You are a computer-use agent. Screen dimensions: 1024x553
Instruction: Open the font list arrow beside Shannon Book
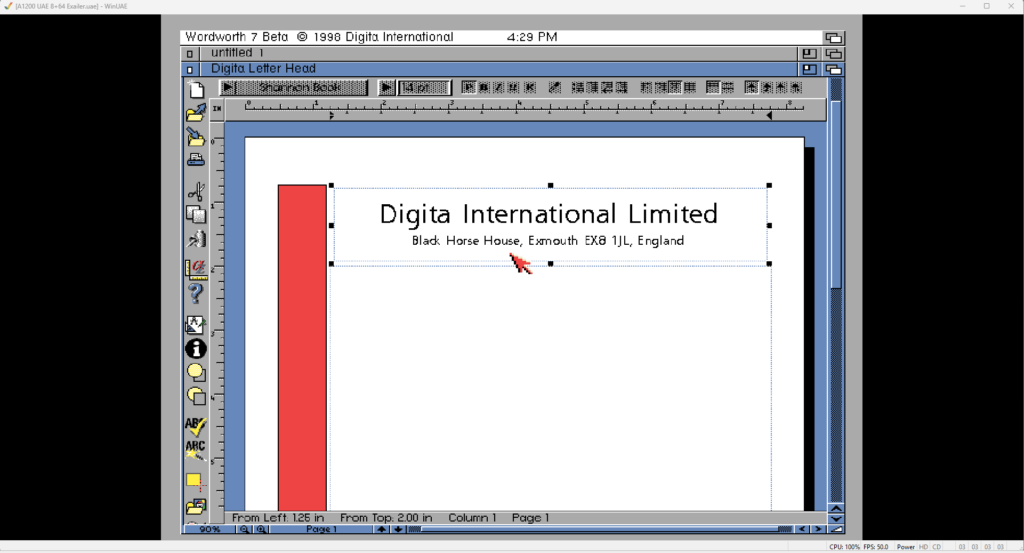pyautogui.click(x=228, y=87)
